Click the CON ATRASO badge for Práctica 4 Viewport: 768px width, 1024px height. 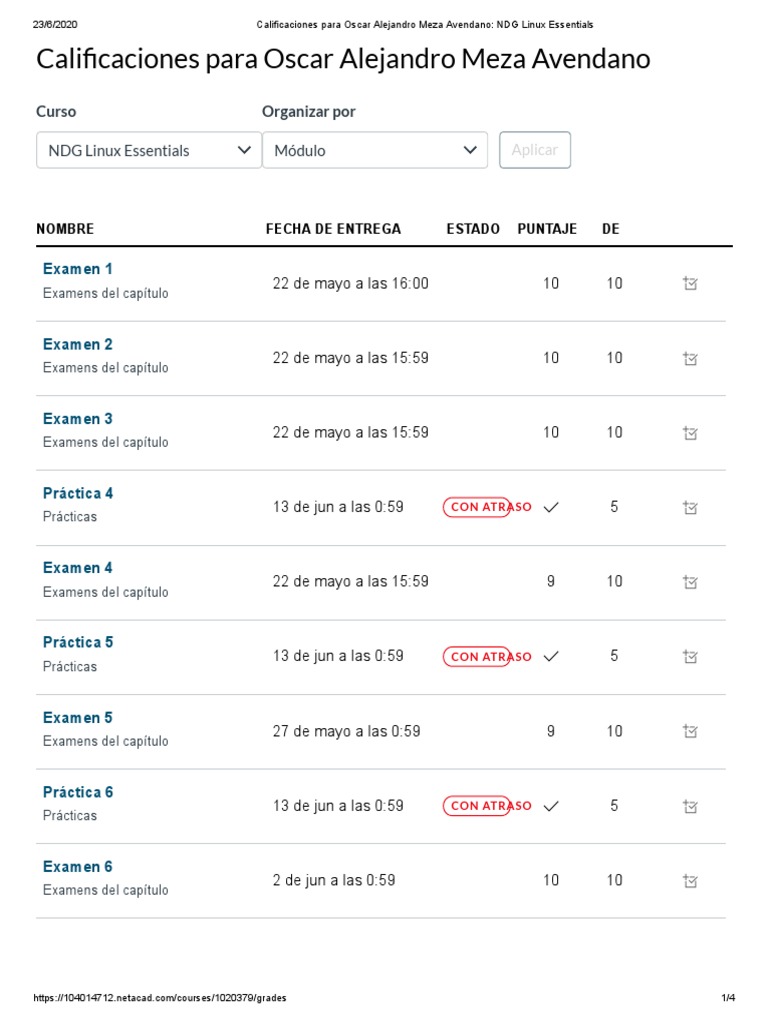point(488,507)
